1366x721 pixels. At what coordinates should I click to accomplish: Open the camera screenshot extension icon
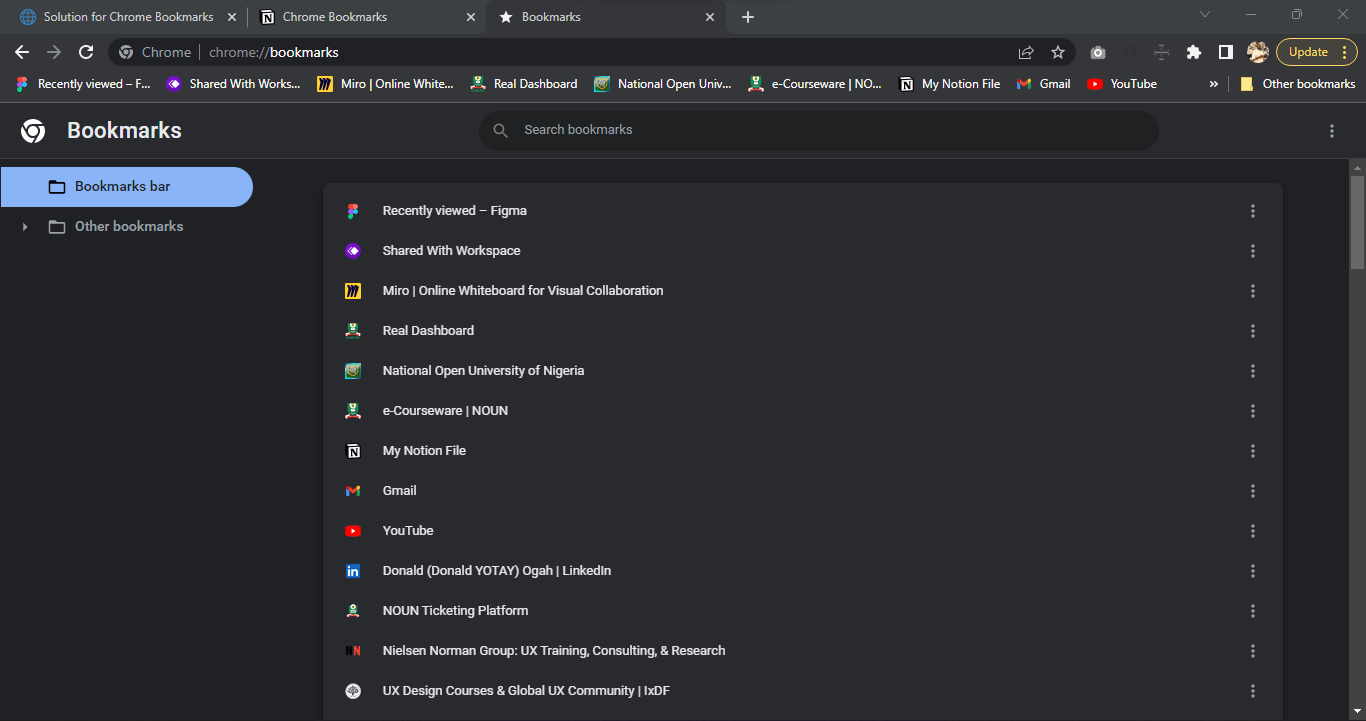1098,52
